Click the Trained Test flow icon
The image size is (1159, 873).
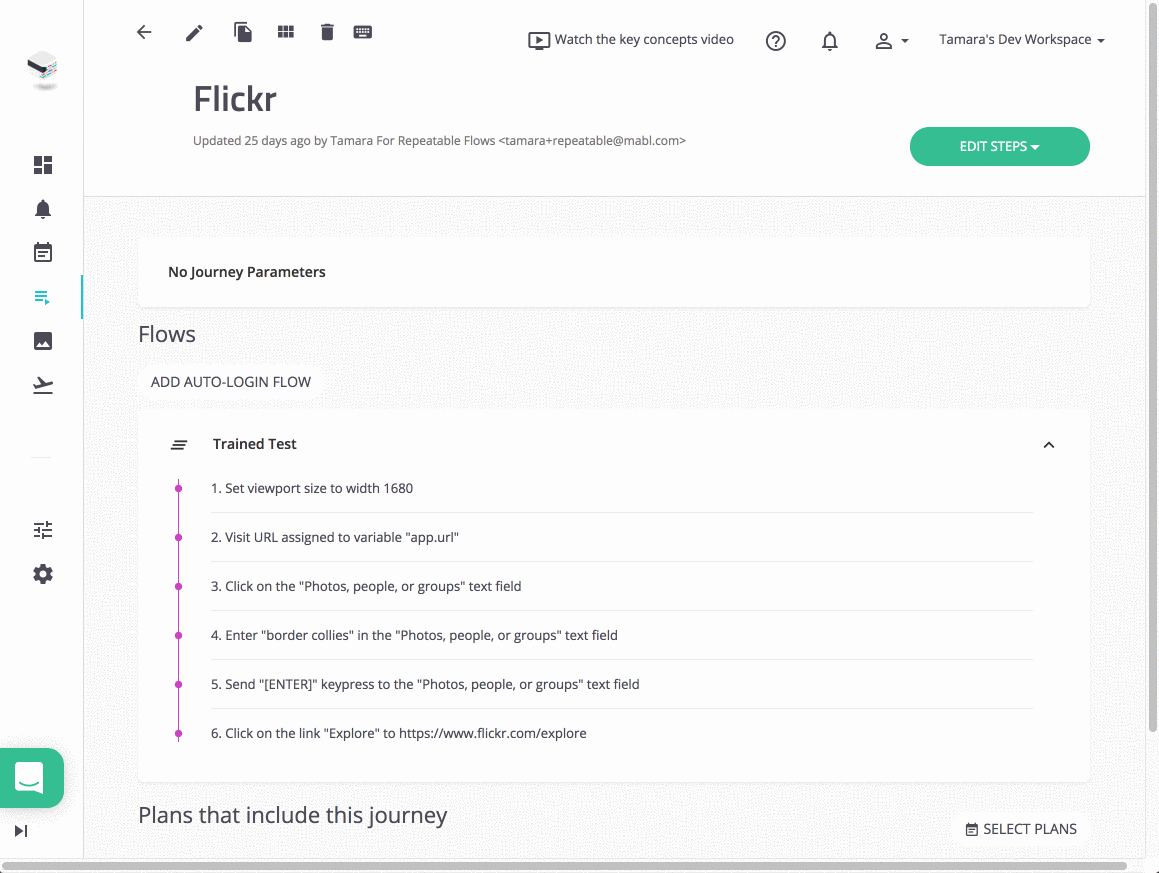point(179,444)
